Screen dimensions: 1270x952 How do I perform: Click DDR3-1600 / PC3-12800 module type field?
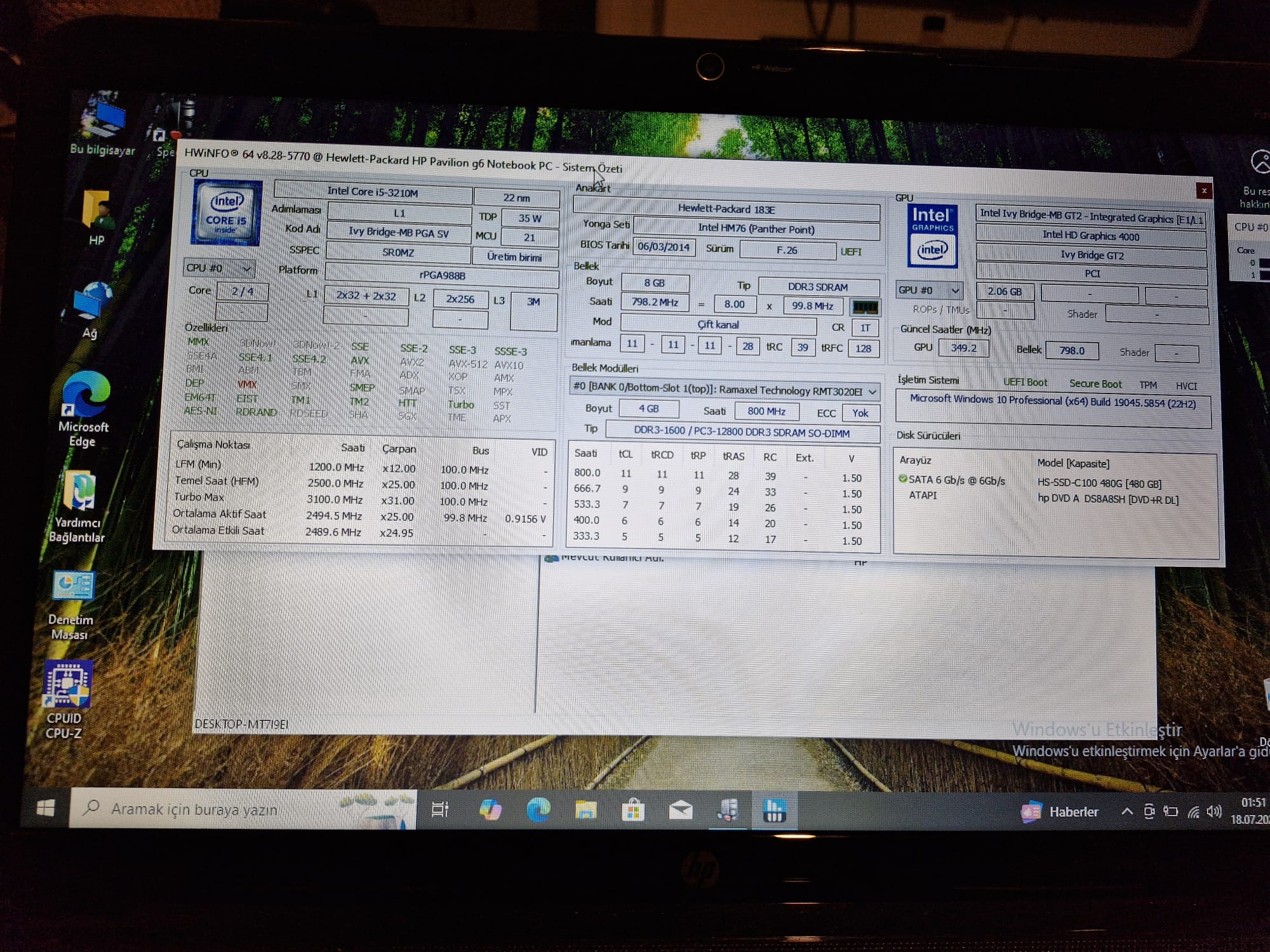pos(742,433)
